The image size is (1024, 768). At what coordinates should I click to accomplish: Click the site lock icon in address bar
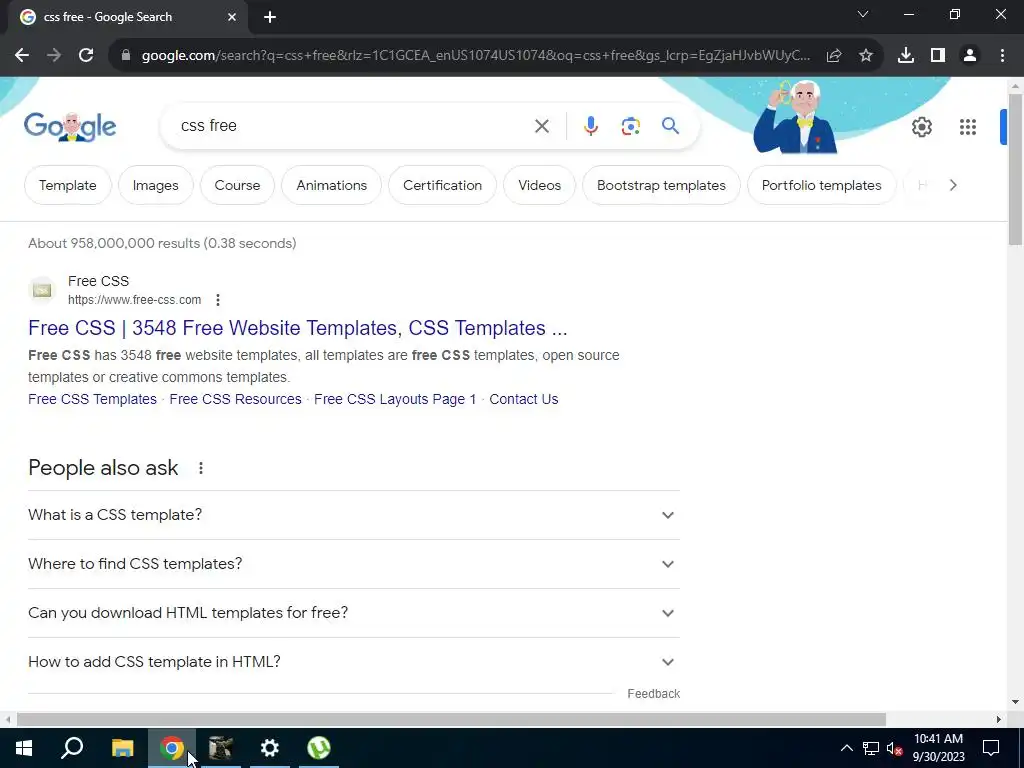(126, 56)
